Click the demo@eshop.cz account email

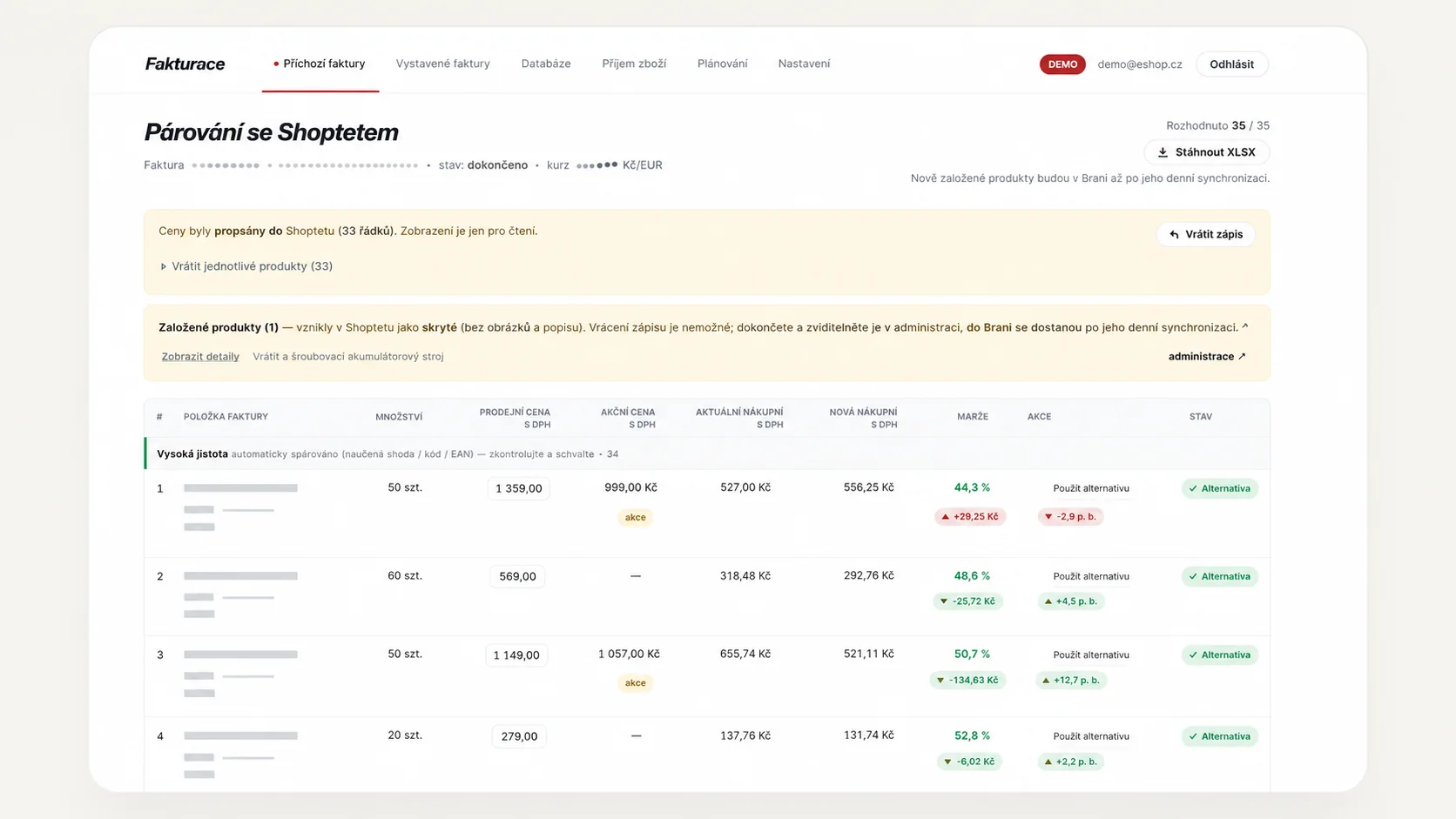[1140, 64]
